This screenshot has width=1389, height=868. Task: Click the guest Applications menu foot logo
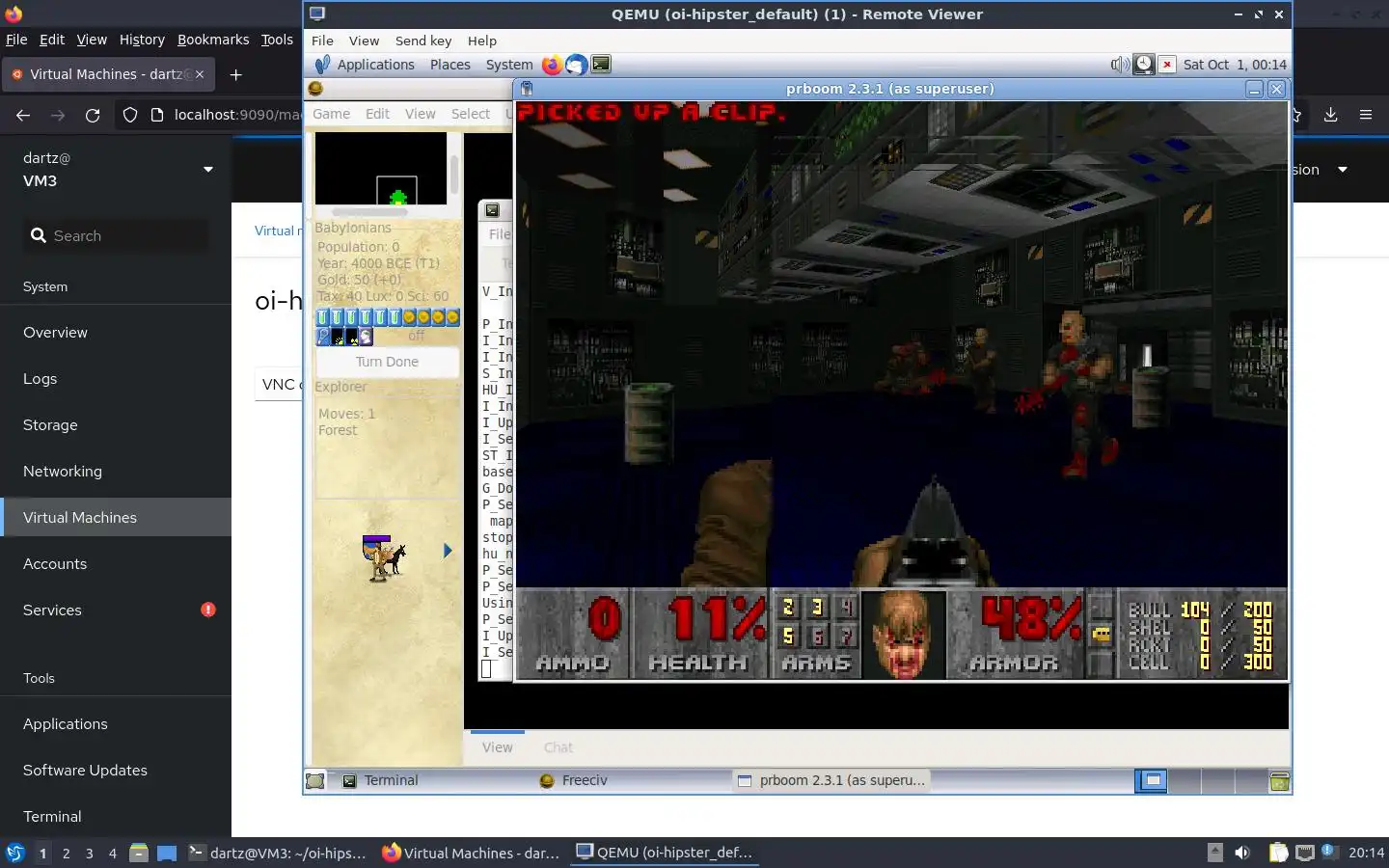pos(322,65)
